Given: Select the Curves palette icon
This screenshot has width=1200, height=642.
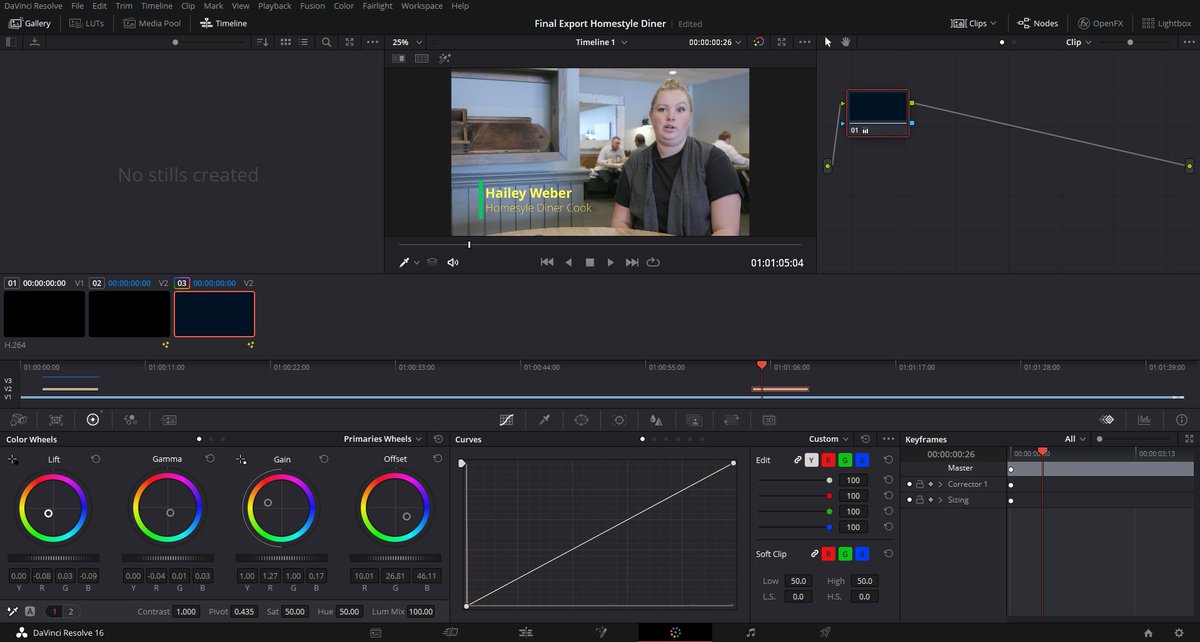Looking at the screenshot, I should tap(508, 419).
